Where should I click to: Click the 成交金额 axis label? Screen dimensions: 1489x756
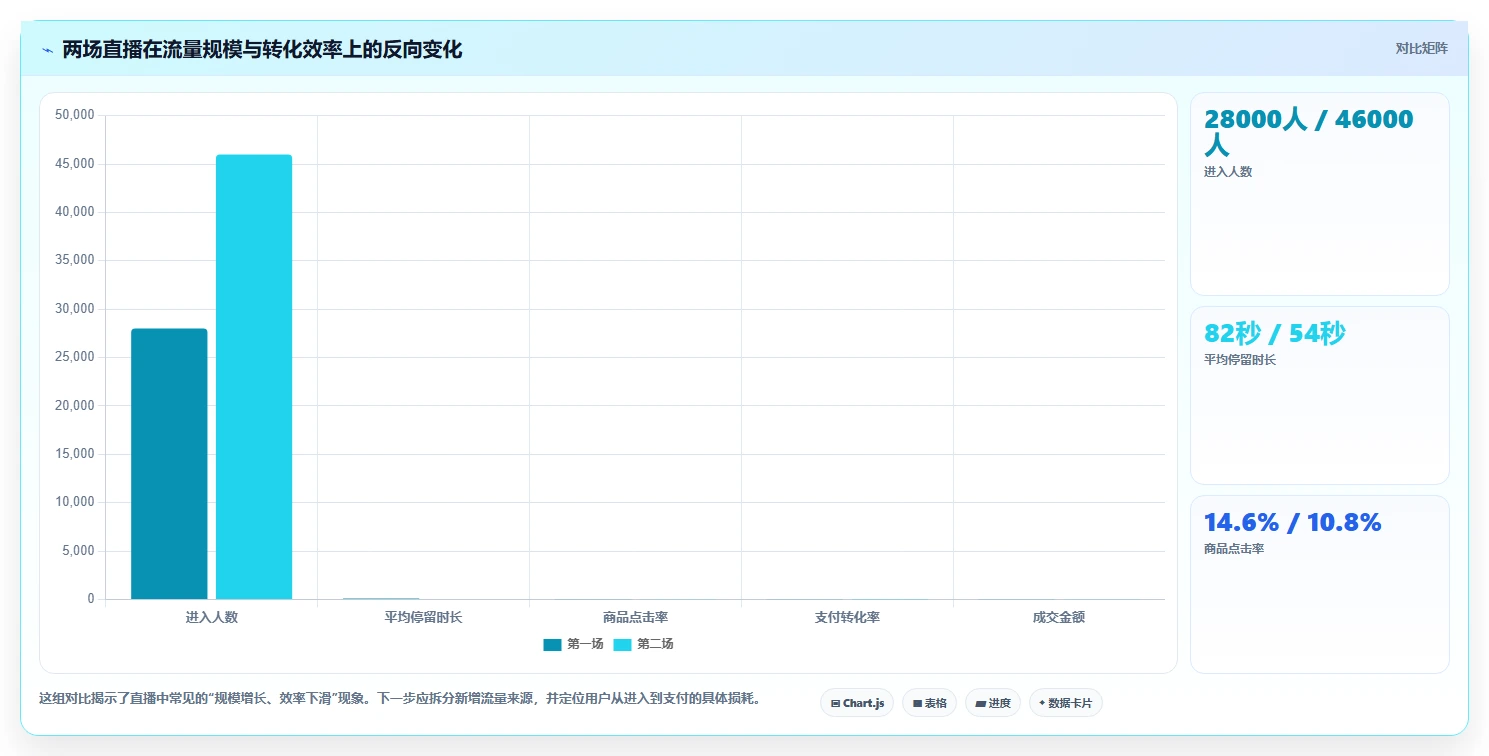click(x=1059, y=618)
